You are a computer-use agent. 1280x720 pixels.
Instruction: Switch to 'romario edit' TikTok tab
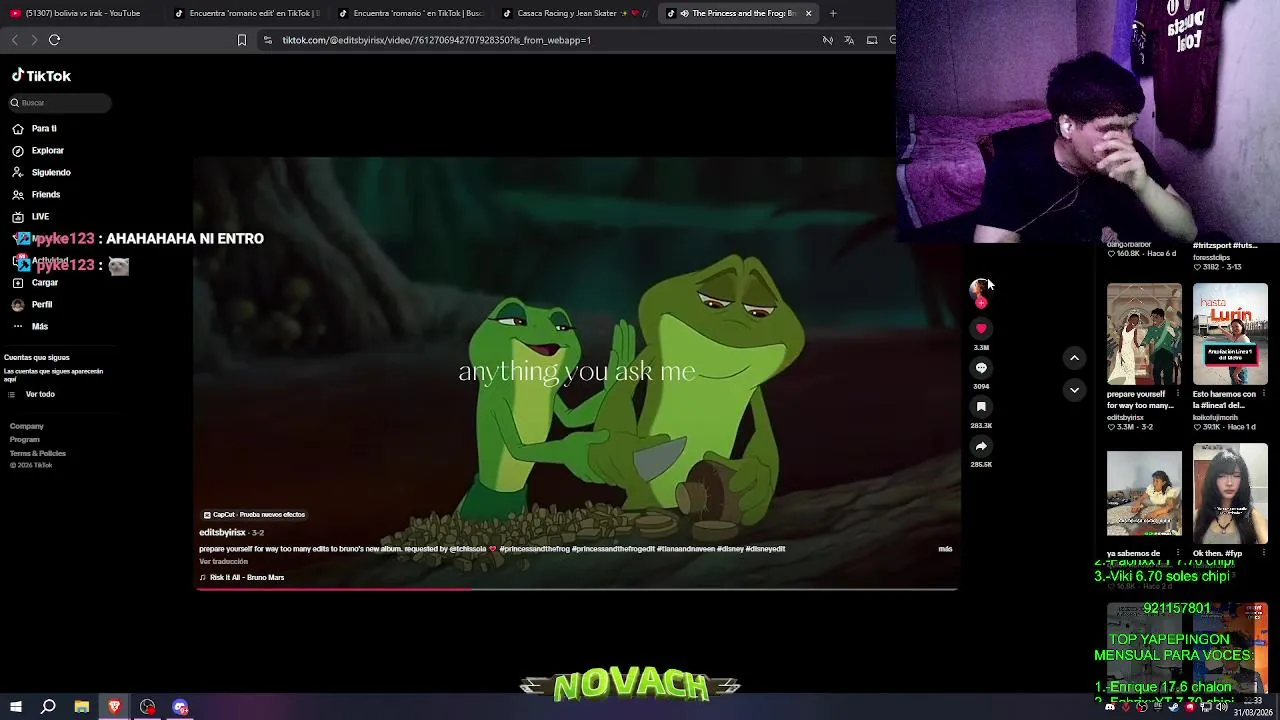tap(245, 13)
